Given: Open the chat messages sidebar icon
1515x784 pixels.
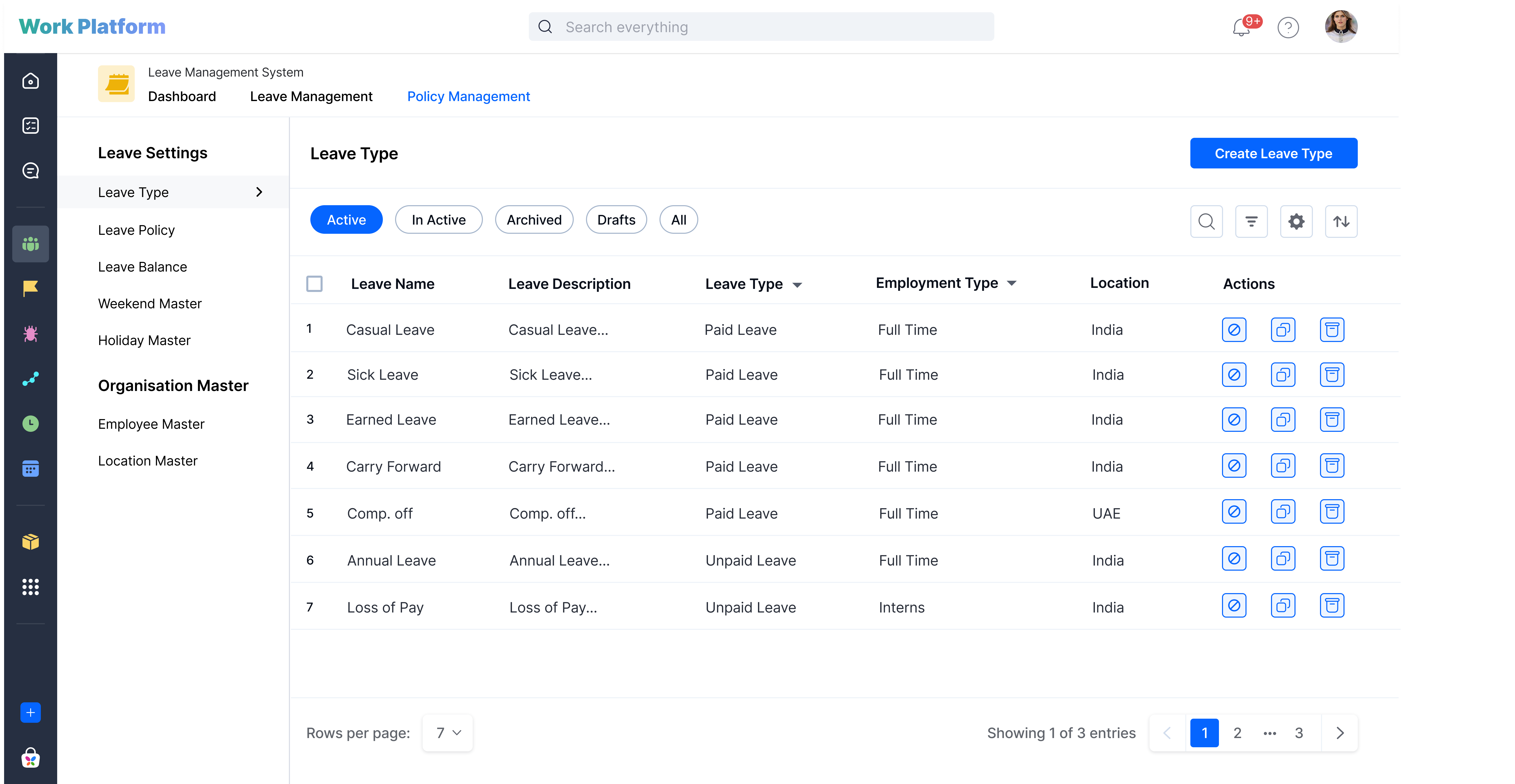Looking at the screenshot, I should tap(31, 170).
